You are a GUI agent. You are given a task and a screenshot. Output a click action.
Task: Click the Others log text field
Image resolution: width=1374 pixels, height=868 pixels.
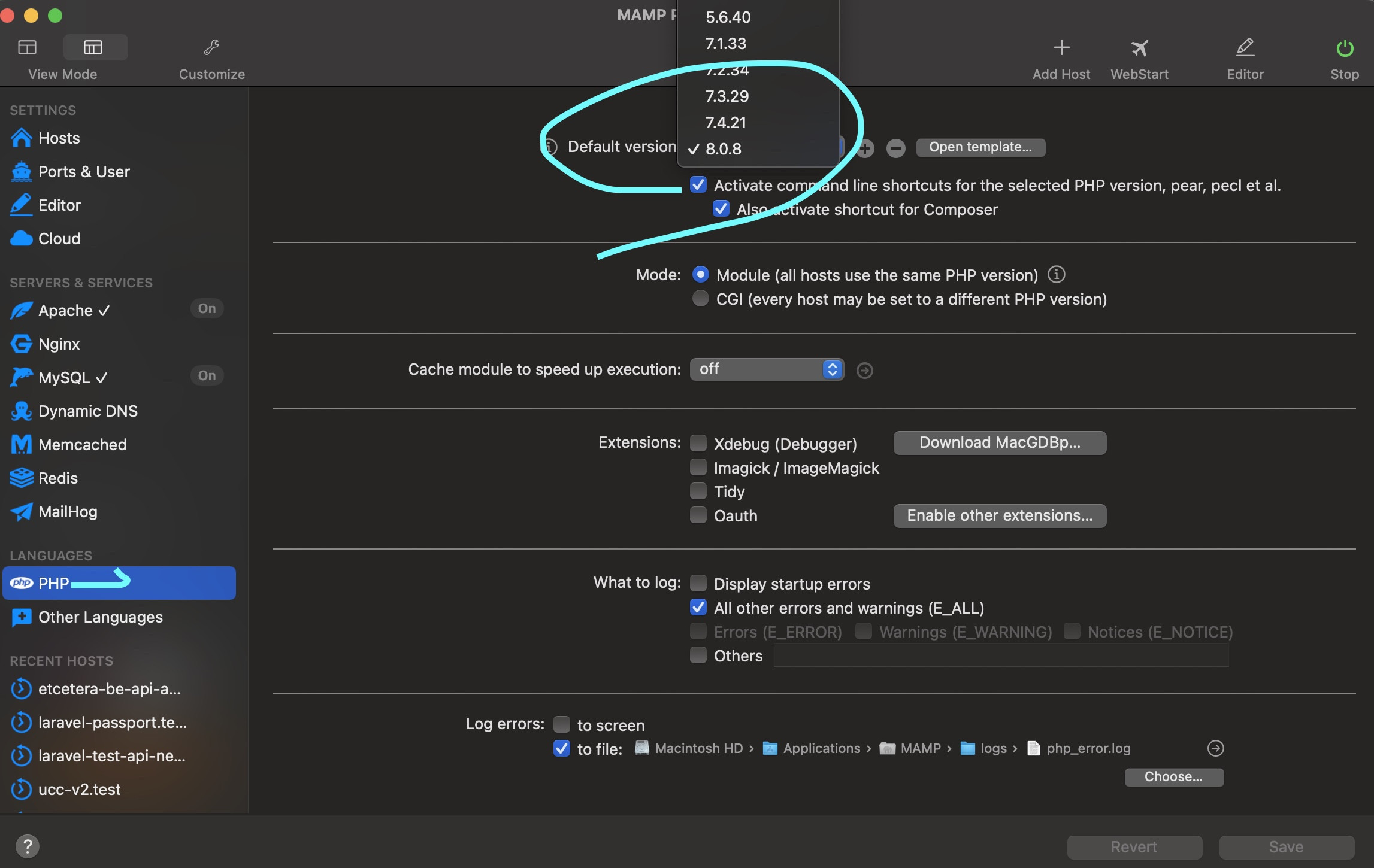point(1000,656)
